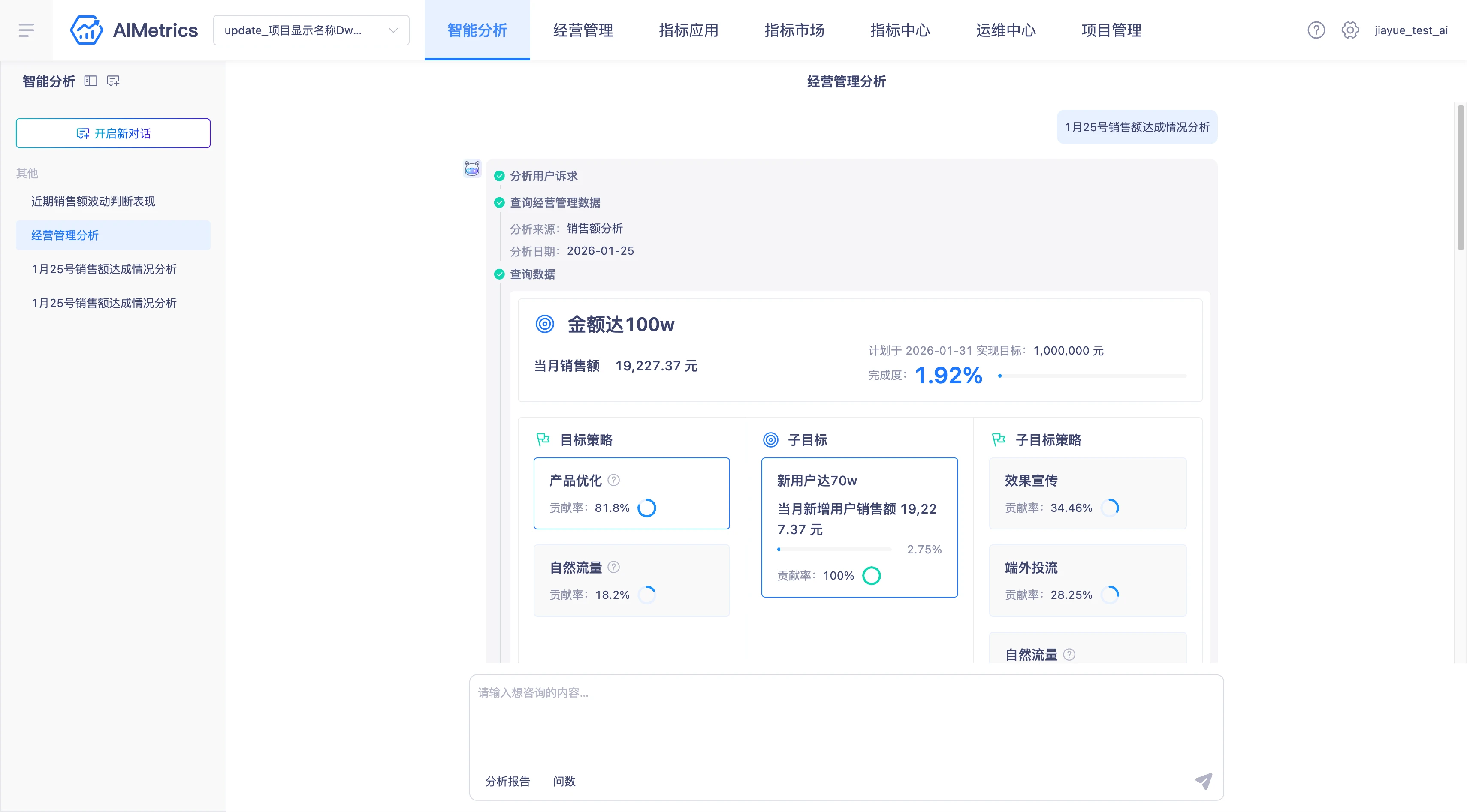
Task: Click 新用户达70w 2.75% progress bar
Action: click(834, 549)
